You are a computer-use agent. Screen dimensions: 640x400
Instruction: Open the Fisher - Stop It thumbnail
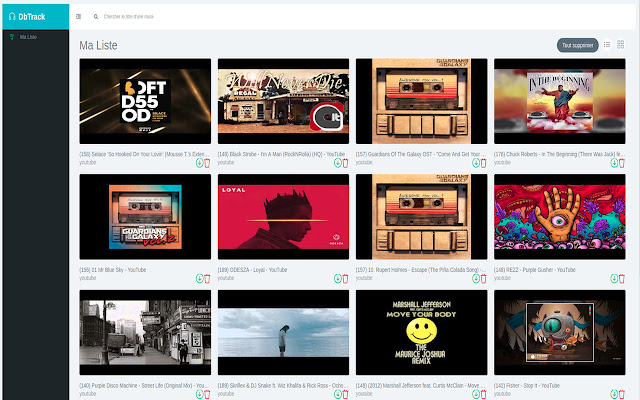pyautogui.click(x=559, y=333)
